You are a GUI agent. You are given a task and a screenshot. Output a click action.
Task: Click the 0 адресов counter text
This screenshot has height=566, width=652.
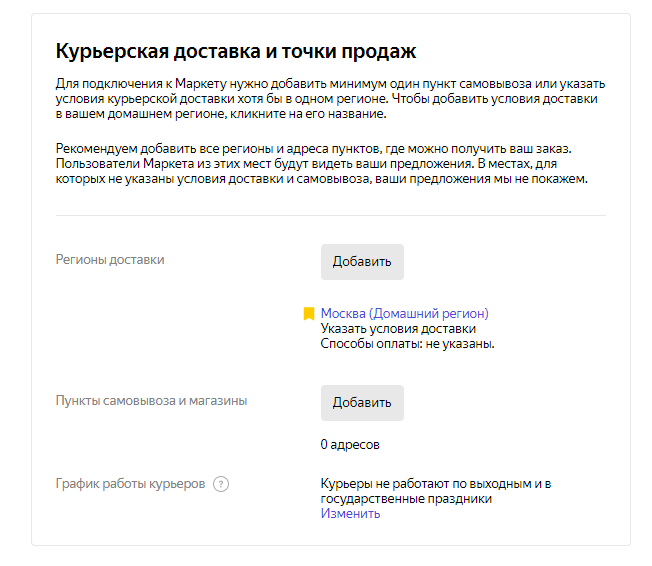[x=349, y=444]
